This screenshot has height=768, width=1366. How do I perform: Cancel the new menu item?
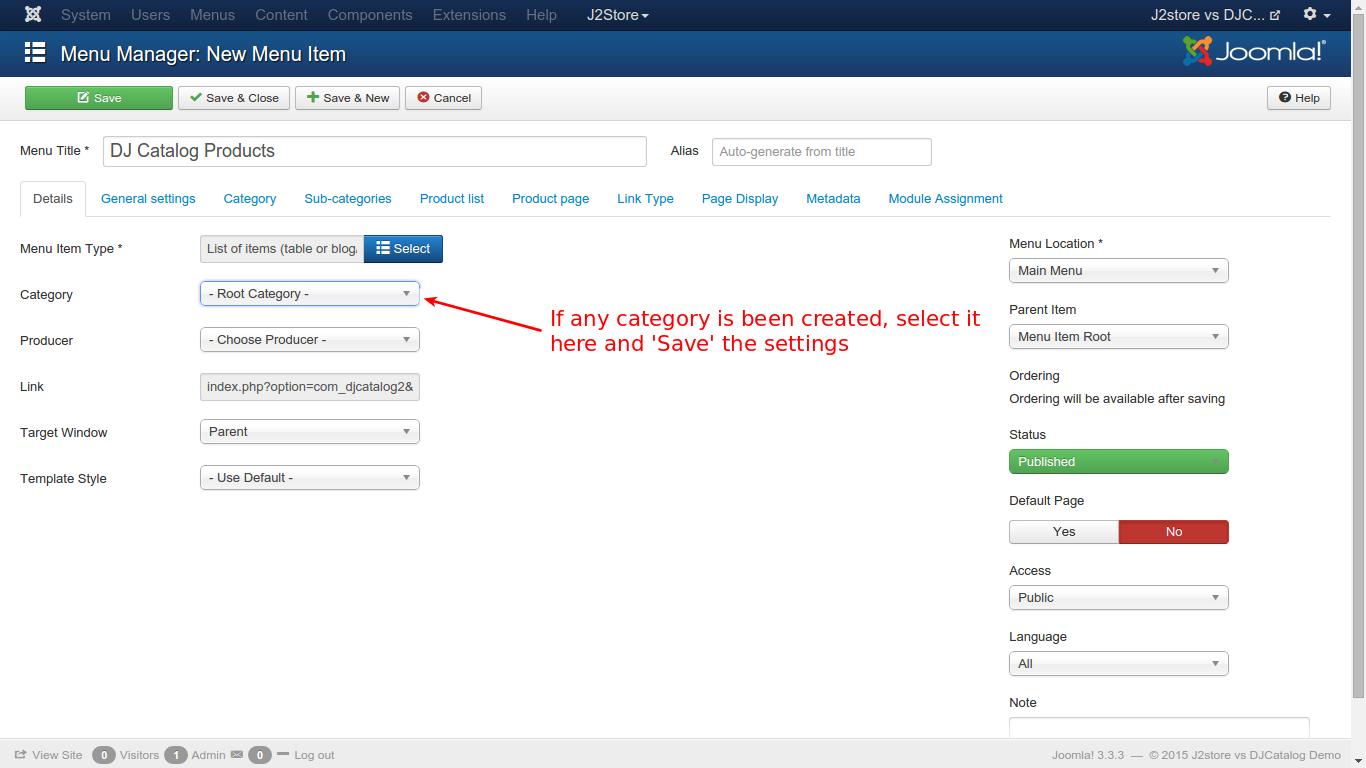point(444,98)
